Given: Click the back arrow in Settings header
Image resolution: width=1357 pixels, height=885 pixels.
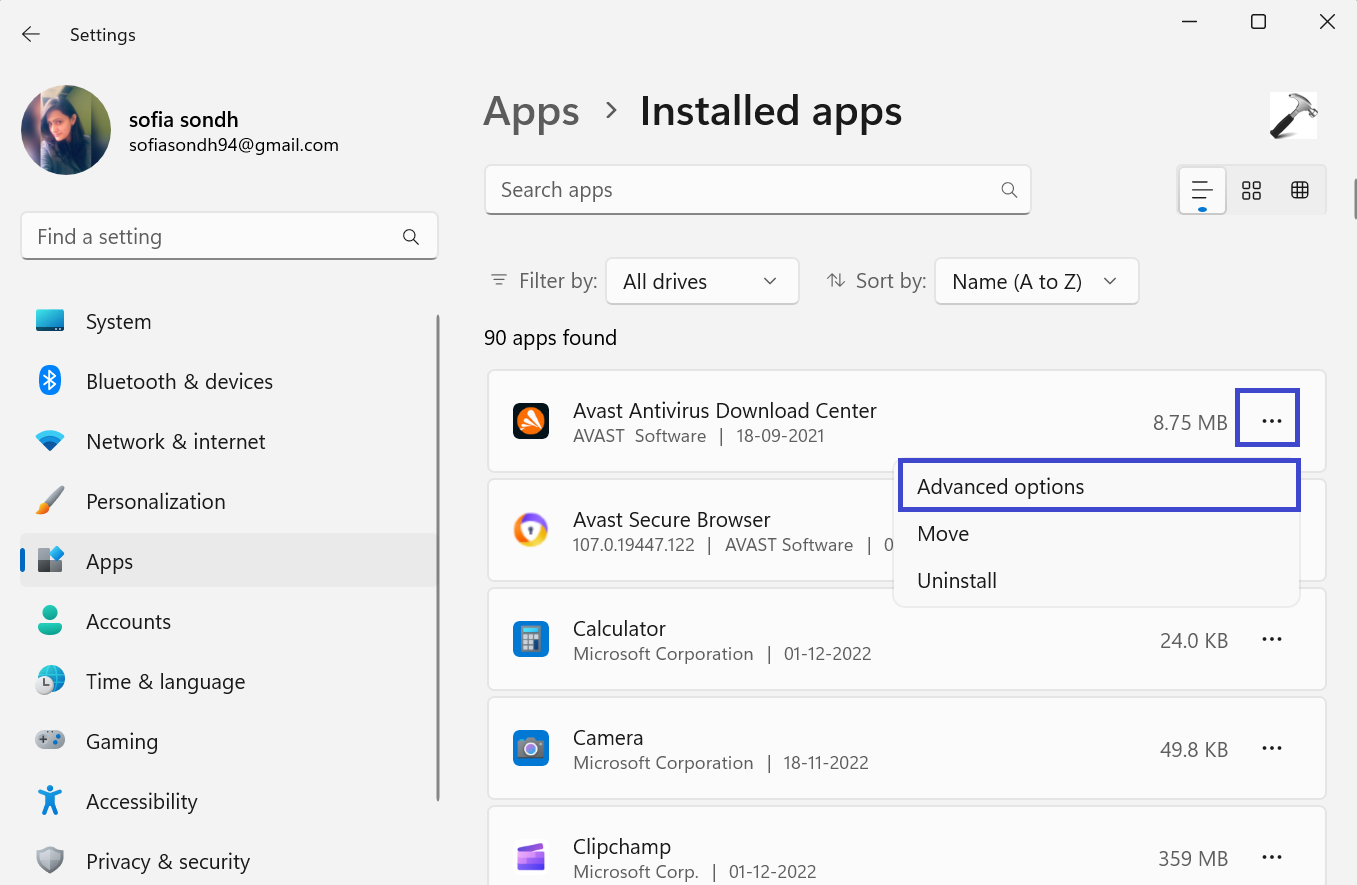Looking at the screenshot, I should coord(31,35).
